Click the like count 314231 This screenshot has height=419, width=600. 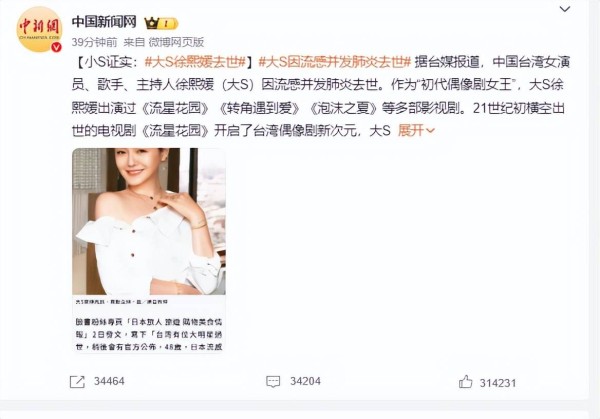tap(498, 383)
